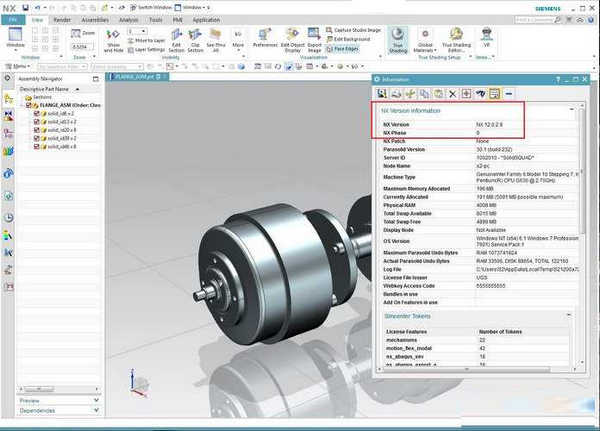This screenshot has width=600, height=431.
Task: Uncheck the FLANGE_ASM assembly checkbox
Action: tap(28, 105)
